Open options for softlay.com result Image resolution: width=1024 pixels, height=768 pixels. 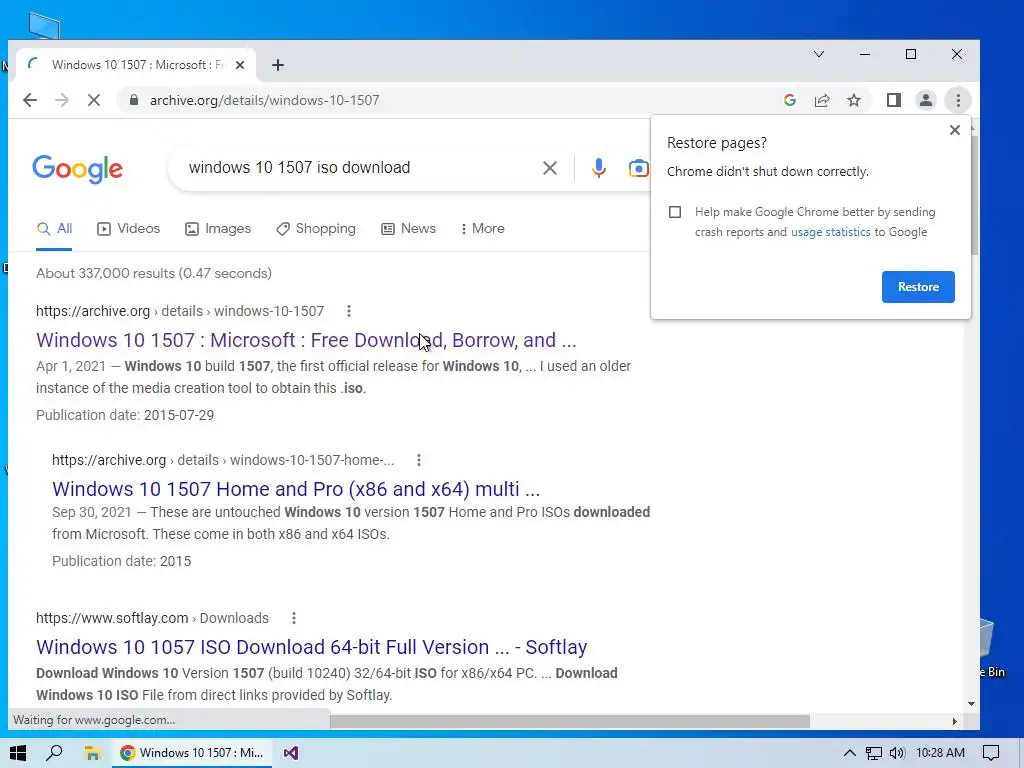(294, 618)
